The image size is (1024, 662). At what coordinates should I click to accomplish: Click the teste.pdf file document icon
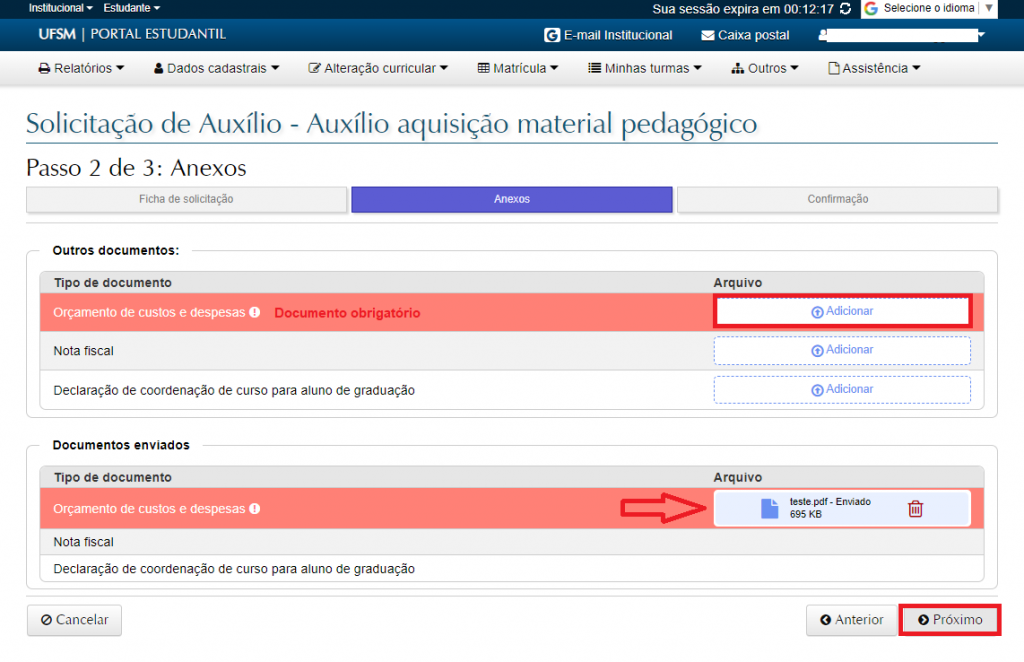click(x=768, y=509)
